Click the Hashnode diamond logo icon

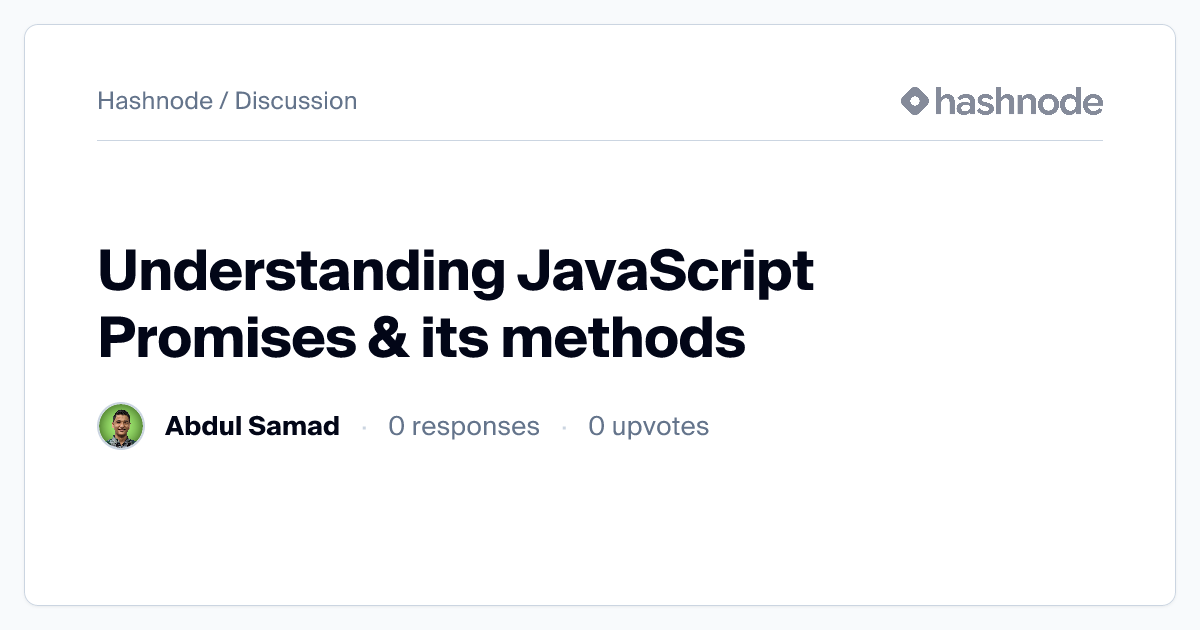[915, 101]
